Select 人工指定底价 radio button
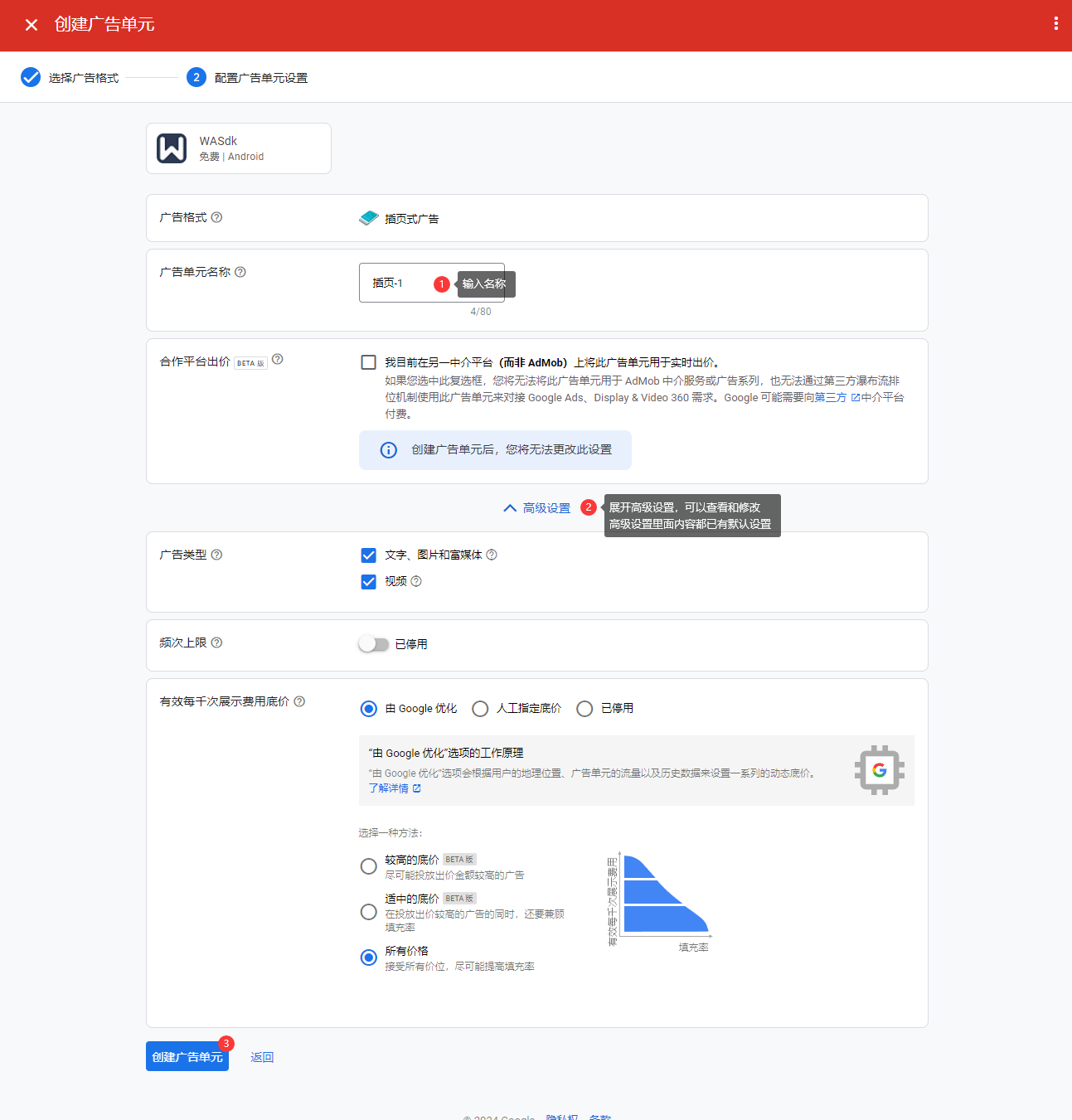Viewport: 1072px width, 1120px height. [x=480, y=709]
